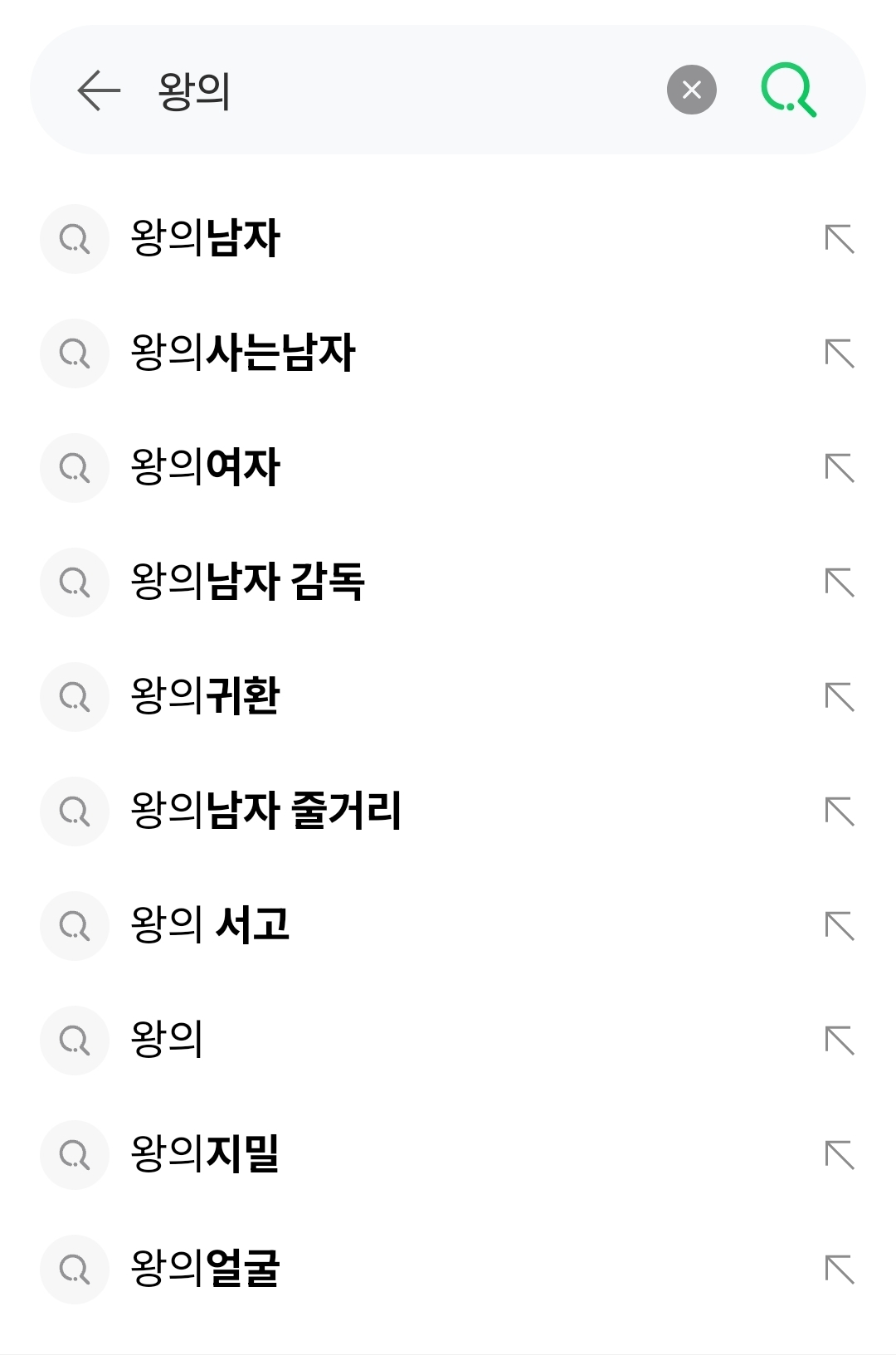Screen dimensions: 896x1355
Task: Click the insert arrow next to 왕의얼굴
Action: pyautogui.click(x=840, y=1270)
